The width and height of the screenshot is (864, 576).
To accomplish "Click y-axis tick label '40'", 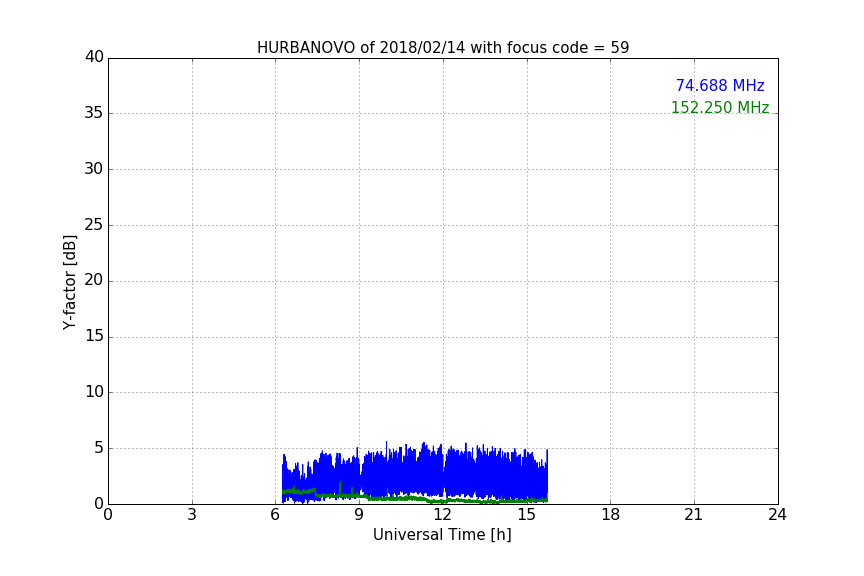I will 94,57.
